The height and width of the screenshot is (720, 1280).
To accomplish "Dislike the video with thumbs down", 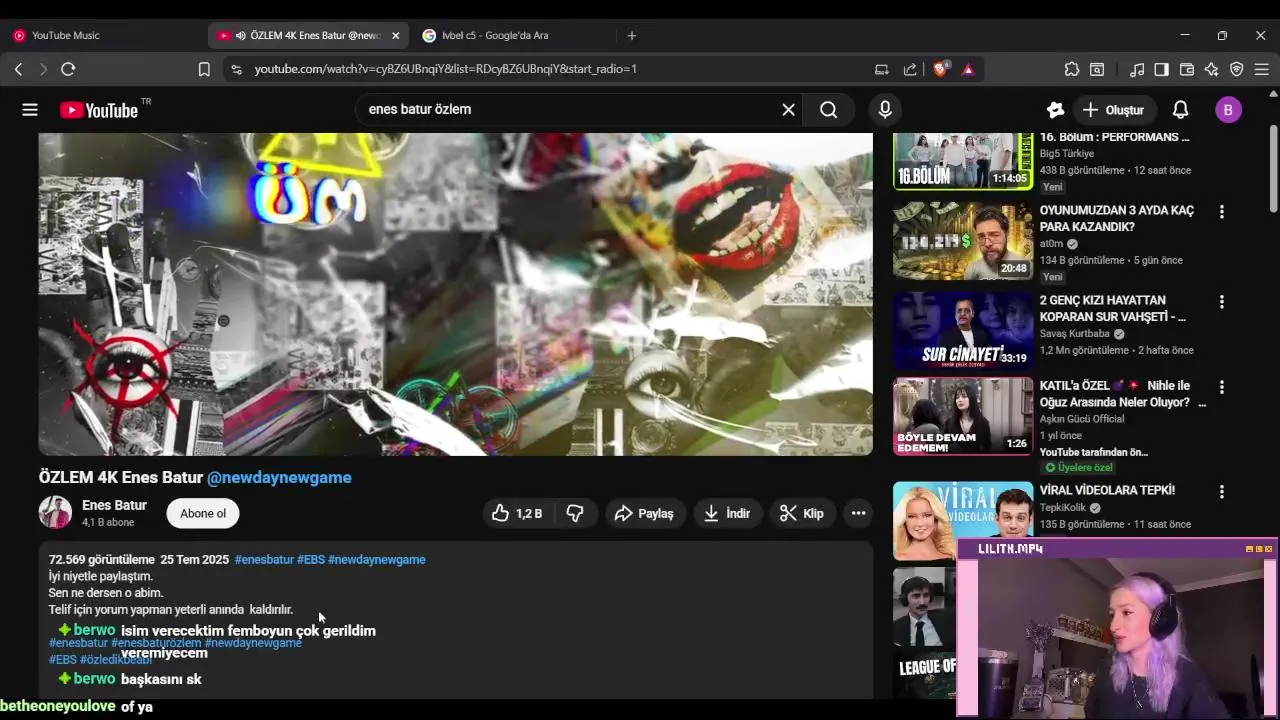I will click(575, 513).
